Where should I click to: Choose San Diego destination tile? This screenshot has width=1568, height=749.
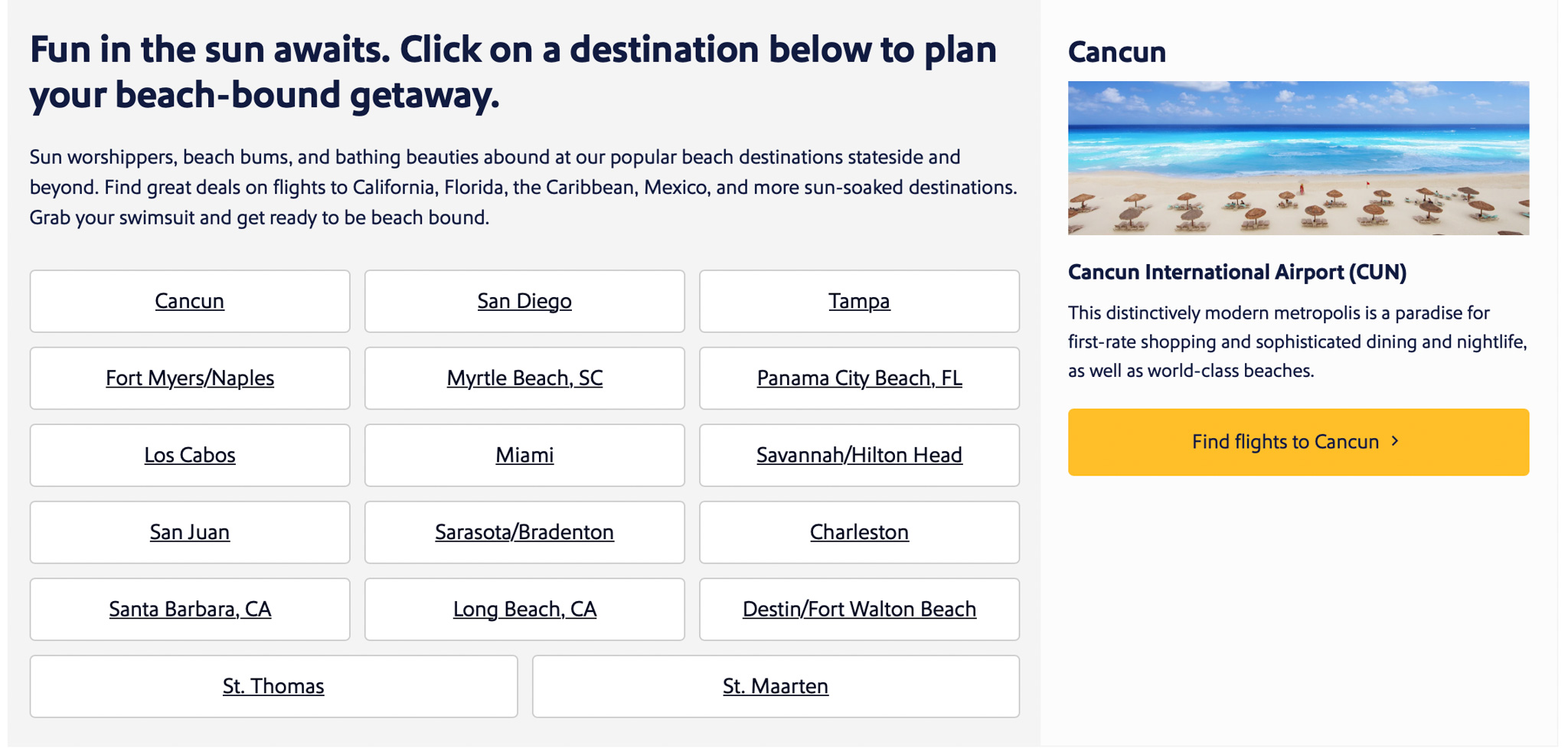click(524, 301)
